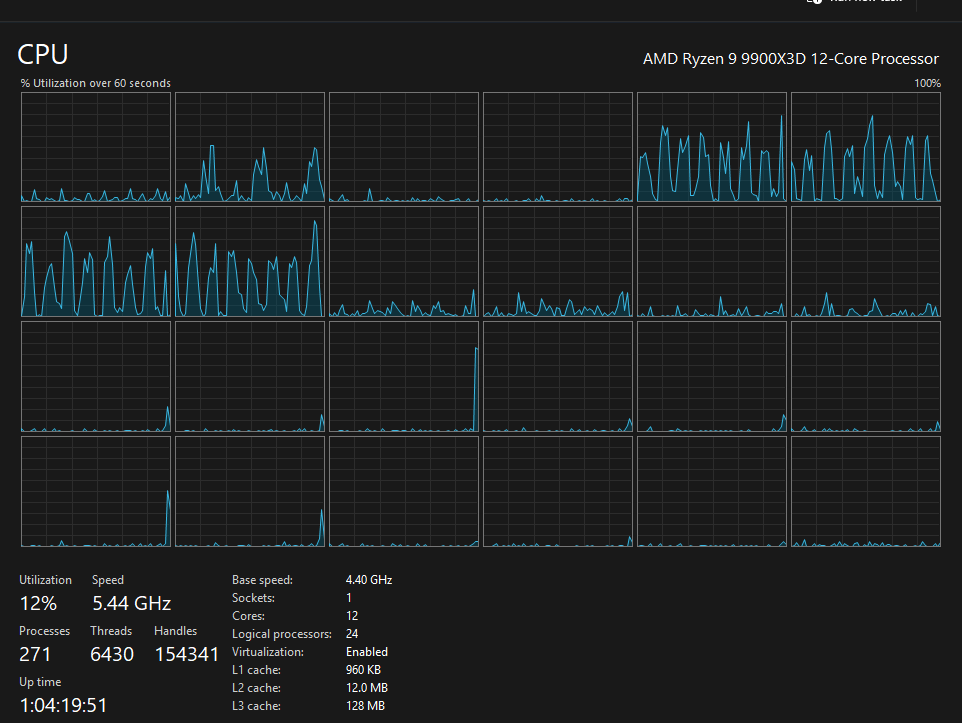Click the 12.0 MB L2 cache value
962x723 pixels.
click(x=367, y=688)
